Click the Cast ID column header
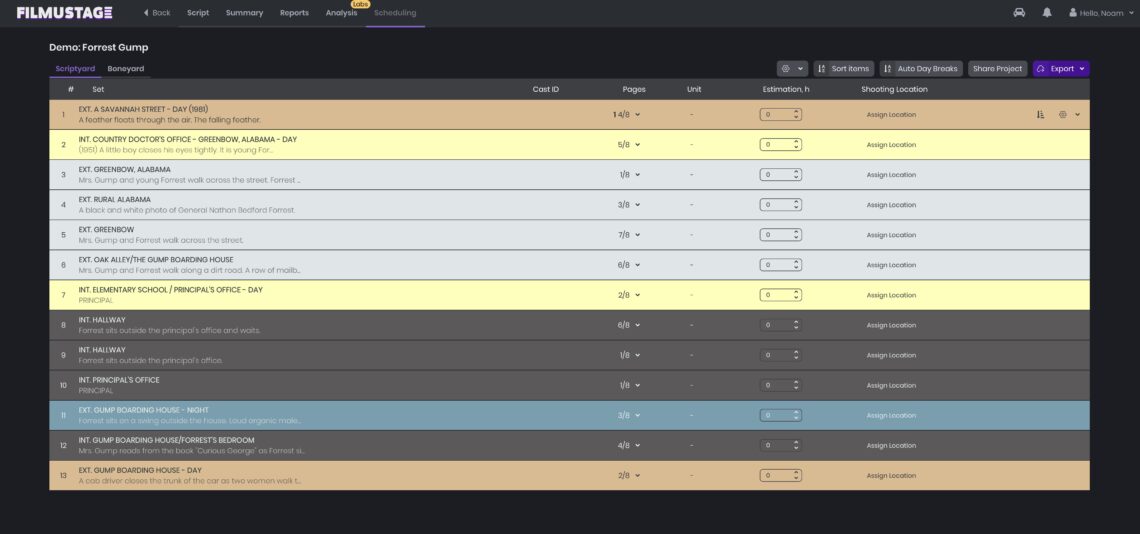The height and width of the screenshot is (534, 1140). pos(546,89)
